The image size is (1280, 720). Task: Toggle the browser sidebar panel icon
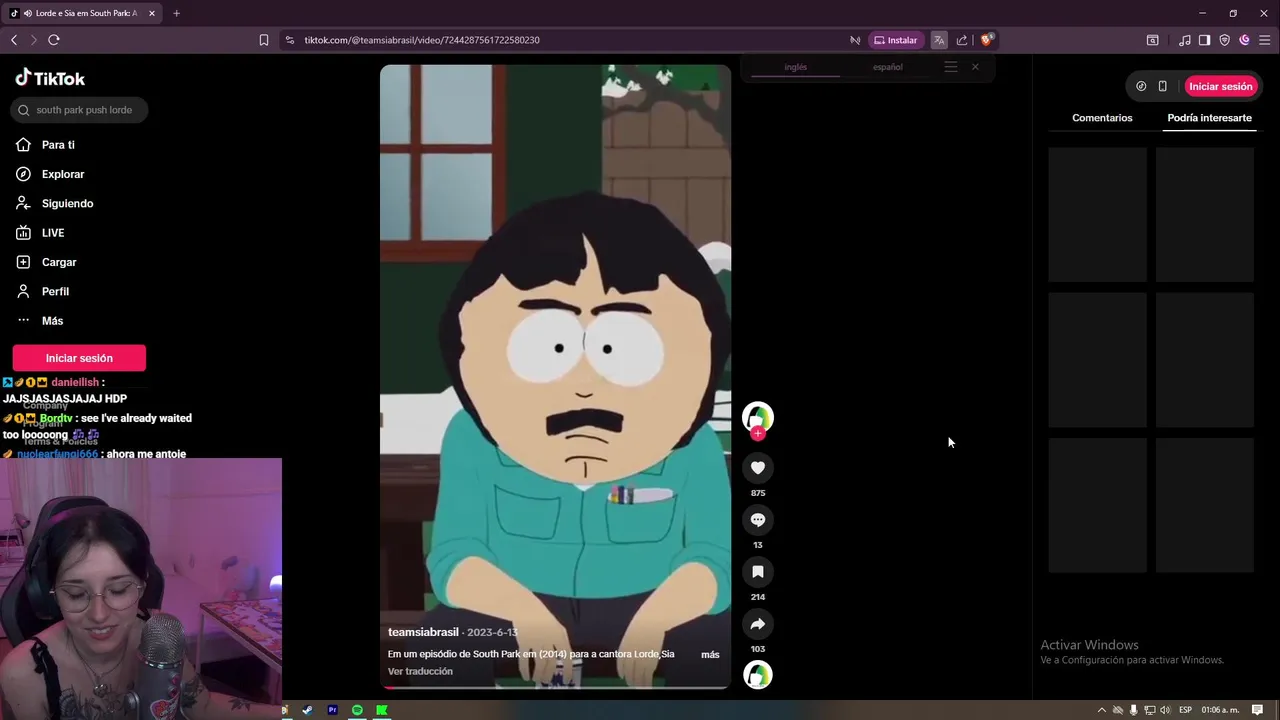click(x=1204, y=40)
